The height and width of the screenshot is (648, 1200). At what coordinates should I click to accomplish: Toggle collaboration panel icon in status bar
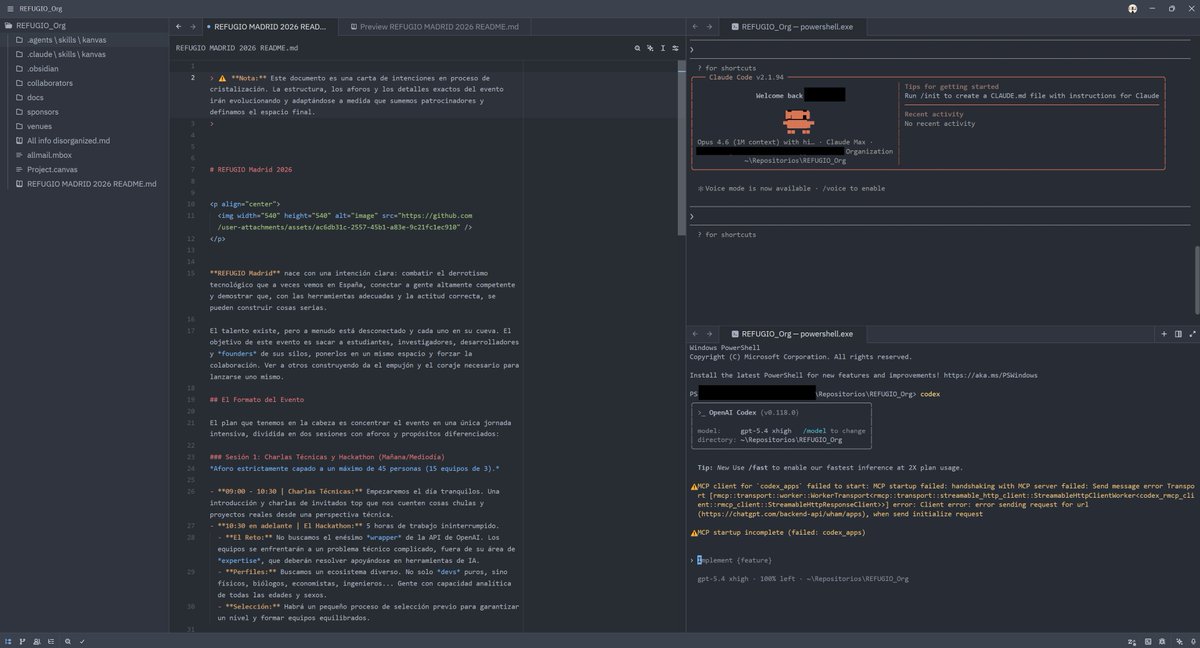coord(38,641)
